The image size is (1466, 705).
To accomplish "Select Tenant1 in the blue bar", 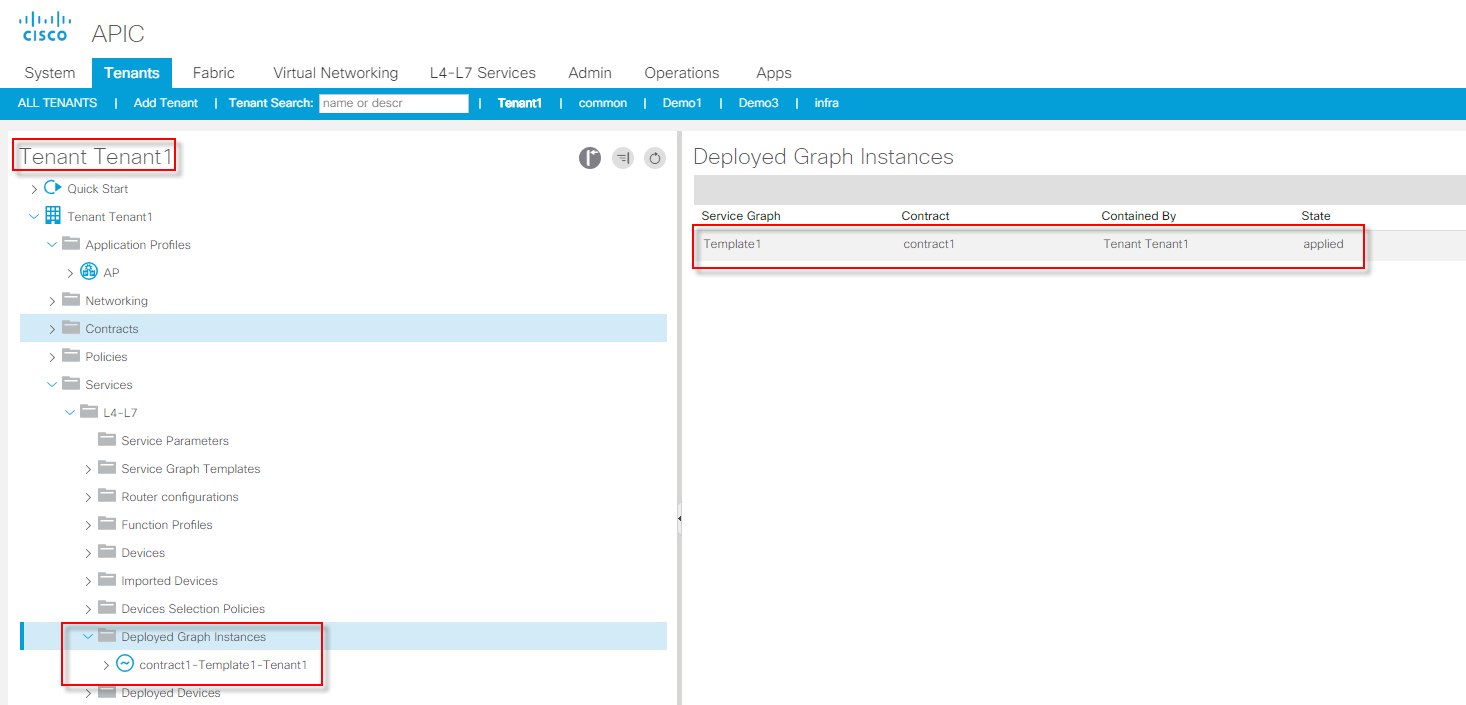I will pyautogui.click(x=520, y=103).
